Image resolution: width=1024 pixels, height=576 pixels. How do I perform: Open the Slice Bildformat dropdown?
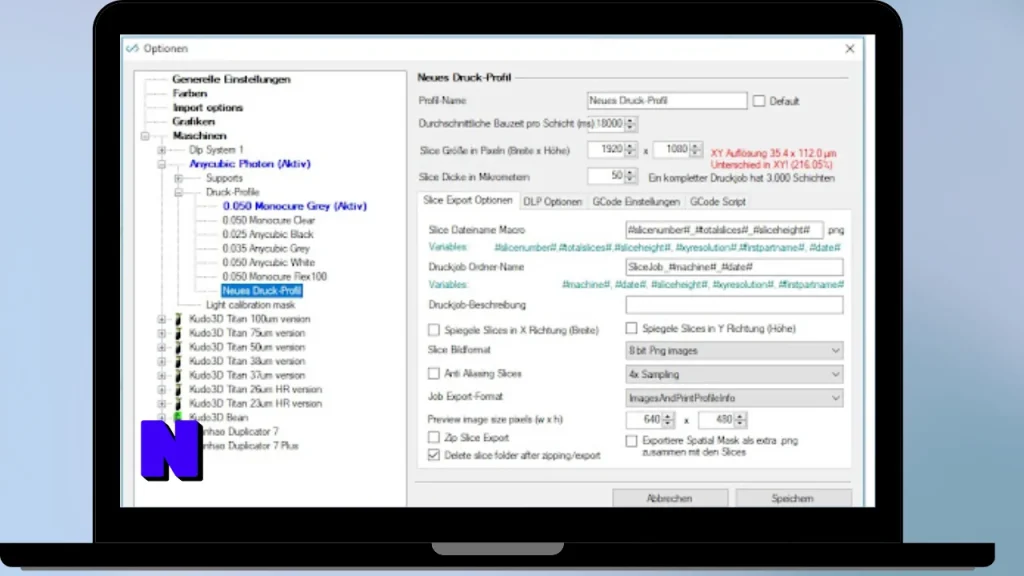[x=734, y=351]
